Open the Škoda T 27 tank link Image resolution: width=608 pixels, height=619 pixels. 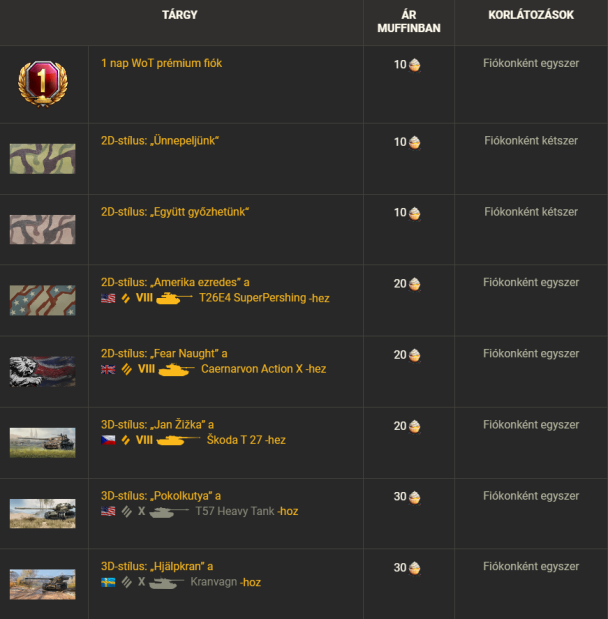point(235,440)
